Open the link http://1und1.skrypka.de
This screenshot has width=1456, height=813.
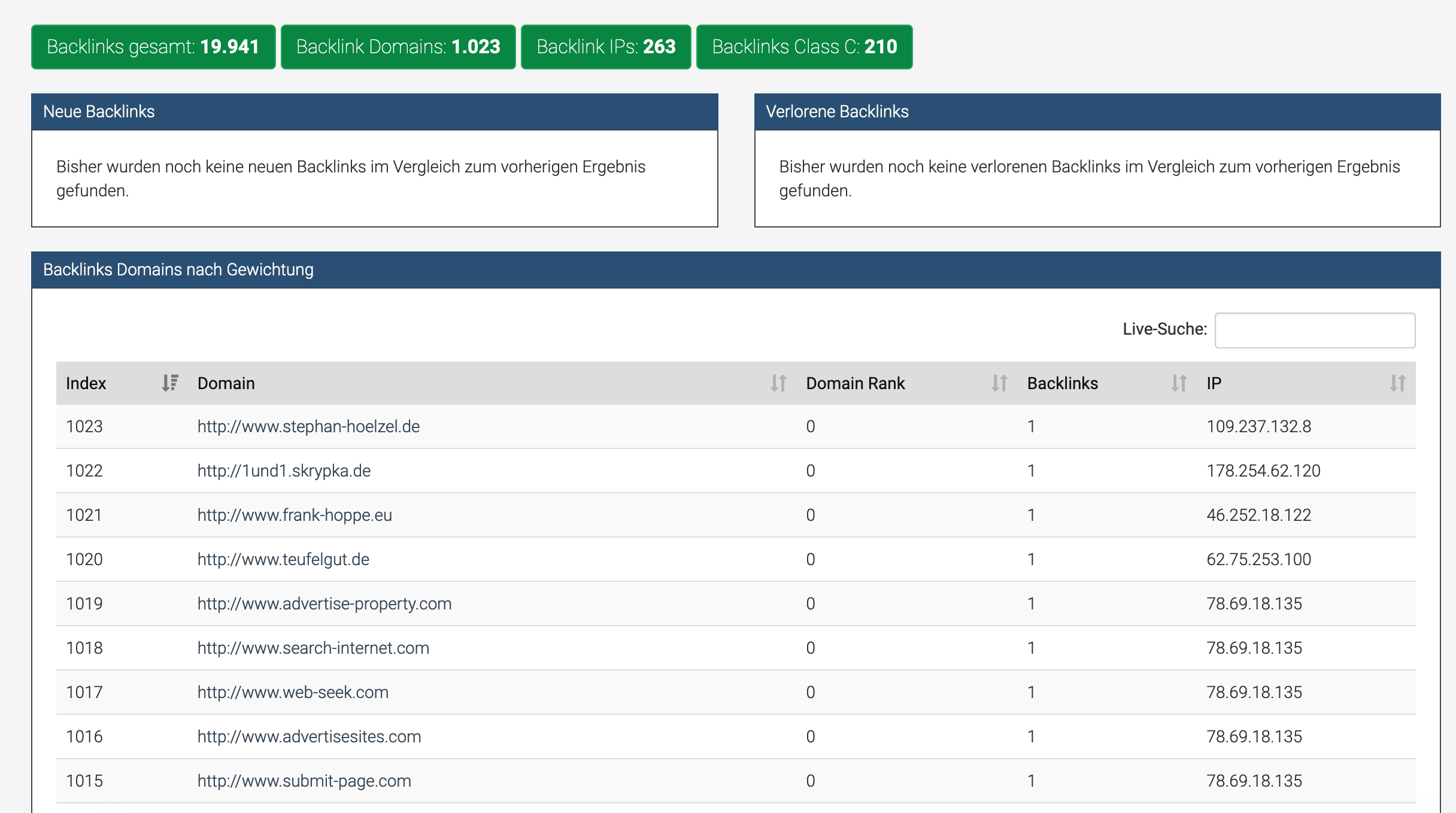click(x=284, y=471)
